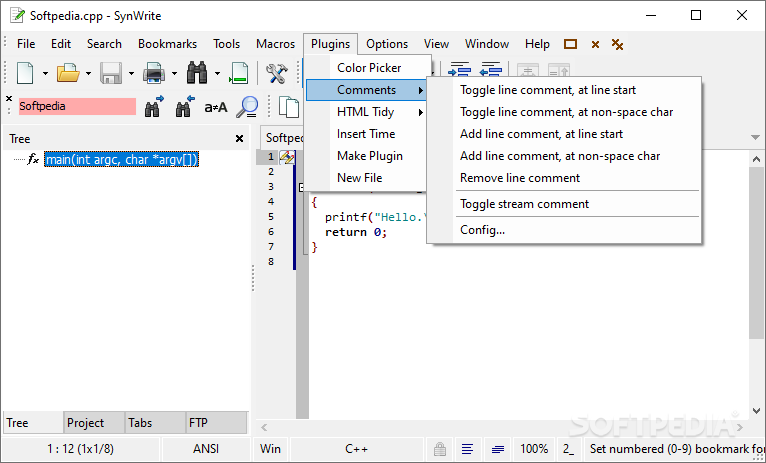
Task: Open the Find binoculars dropdown arrow
Action: pyautogui.click(x=217, y=74)
